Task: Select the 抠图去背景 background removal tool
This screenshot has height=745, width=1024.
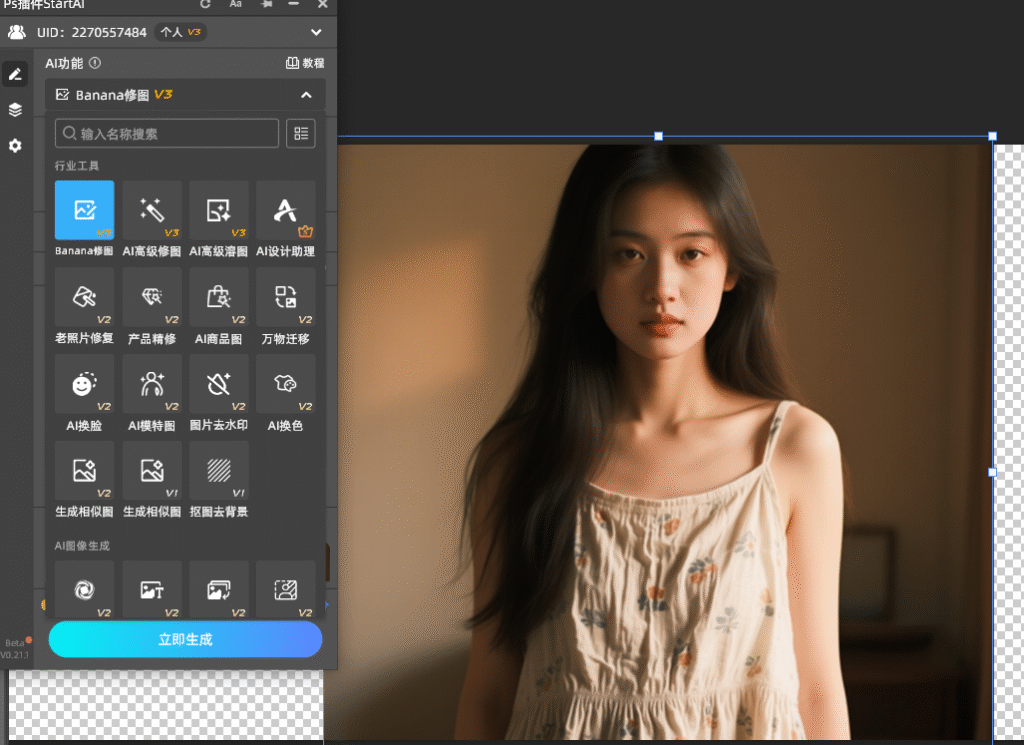Action: (219, 470)
